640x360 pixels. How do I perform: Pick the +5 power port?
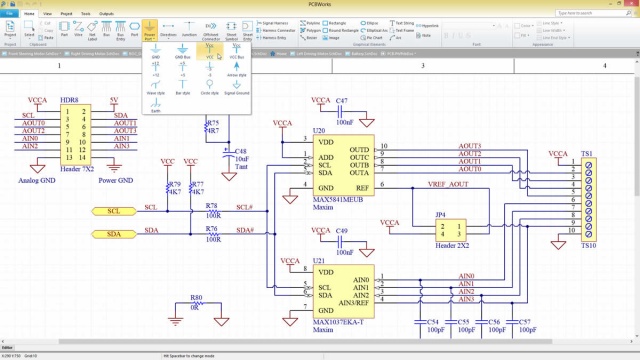coord(182,69)
